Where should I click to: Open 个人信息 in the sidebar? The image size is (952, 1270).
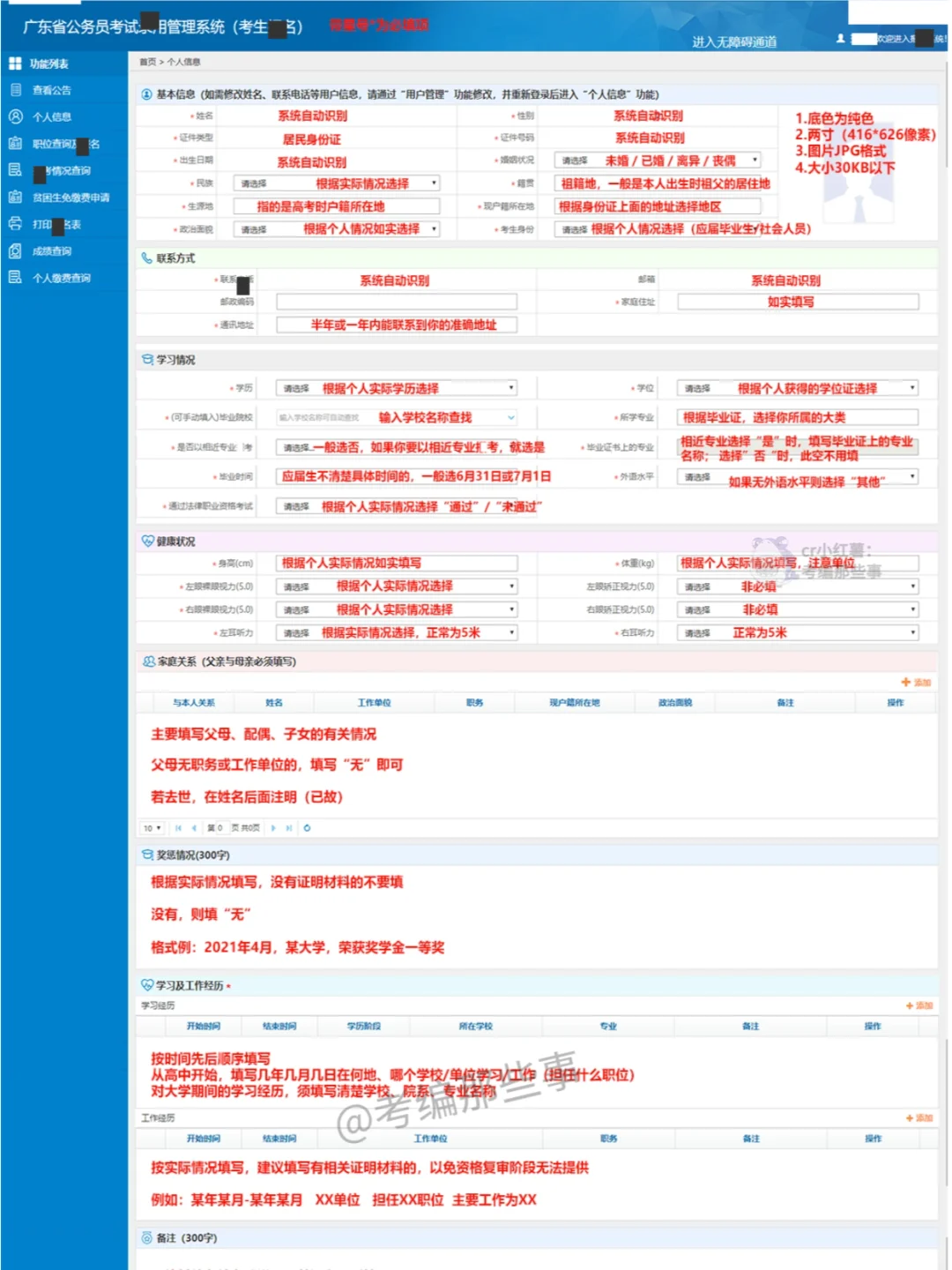pos(52,116)
